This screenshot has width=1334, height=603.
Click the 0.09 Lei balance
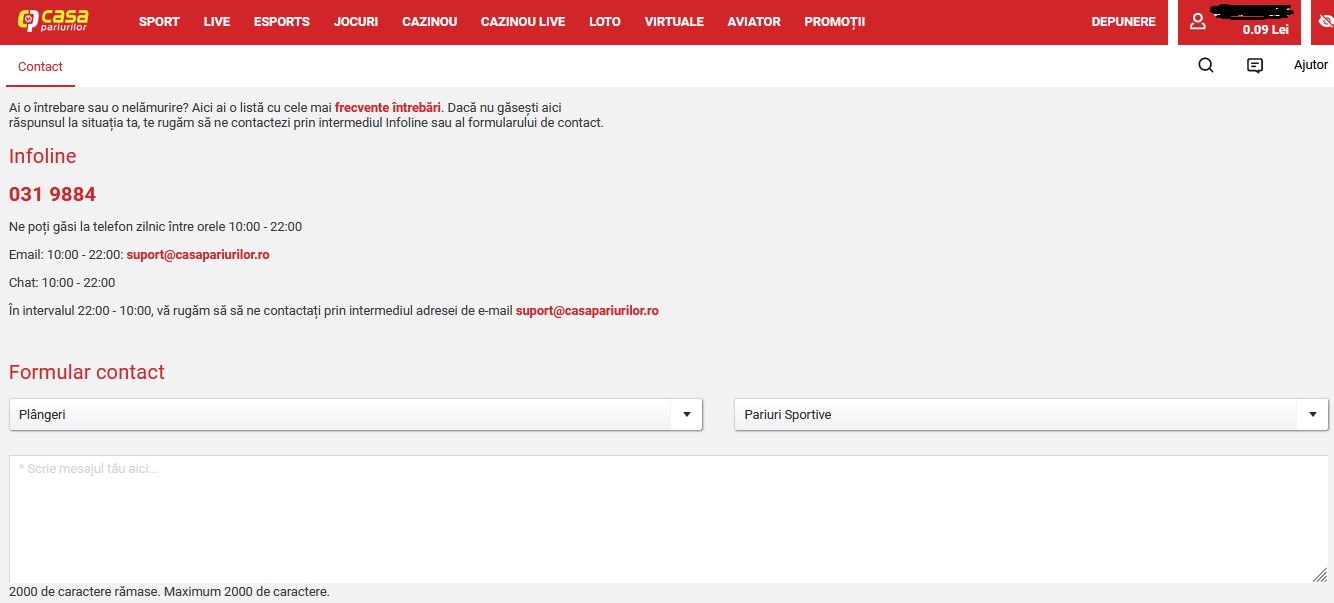pos(1265,30)
